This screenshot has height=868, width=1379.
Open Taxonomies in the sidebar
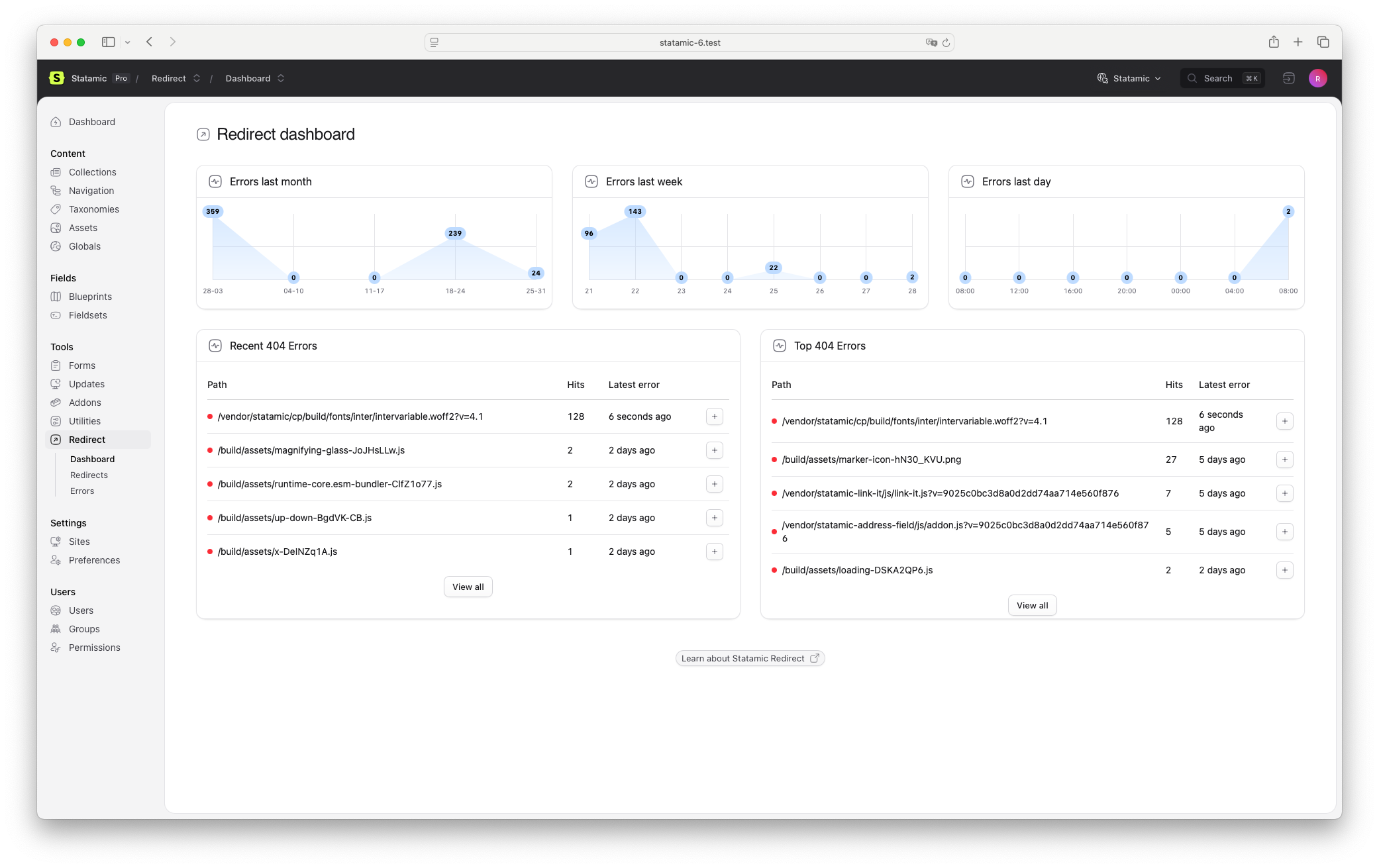click(93, 209)
